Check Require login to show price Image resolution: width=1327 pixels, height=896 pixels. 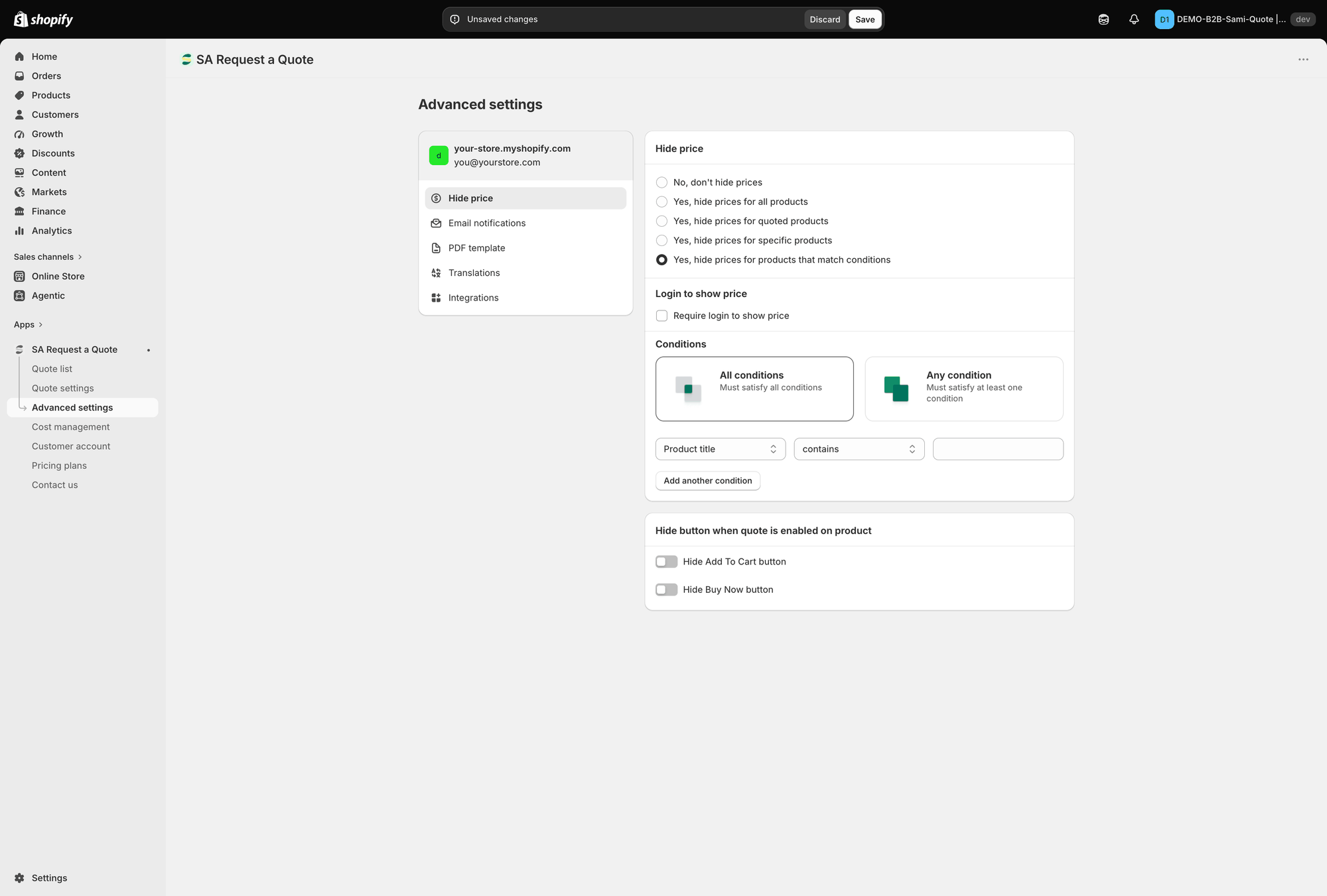662,316
